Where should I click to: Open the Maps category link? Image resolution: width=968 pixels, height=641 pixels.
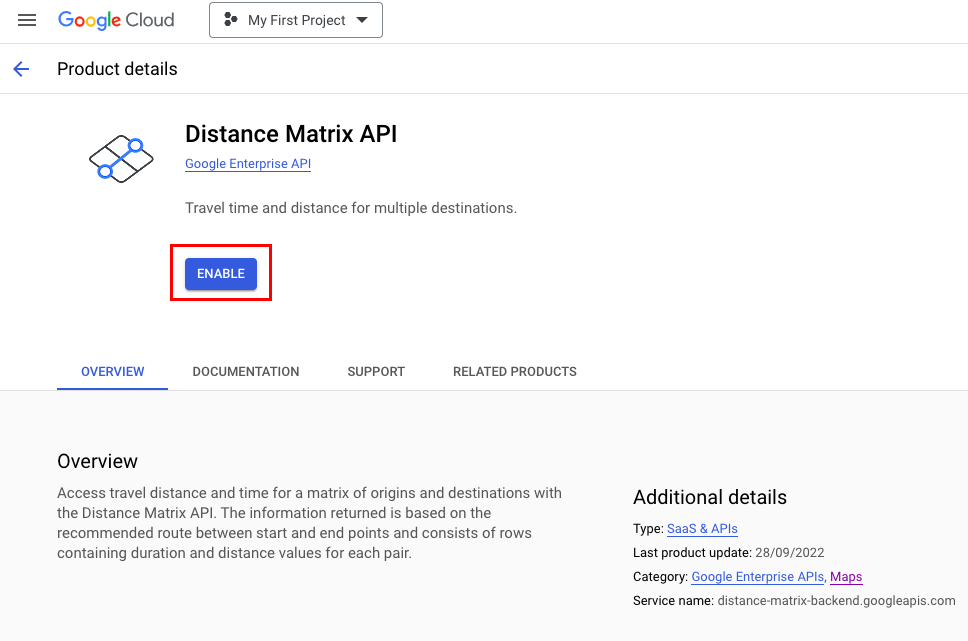pos(846,577)
